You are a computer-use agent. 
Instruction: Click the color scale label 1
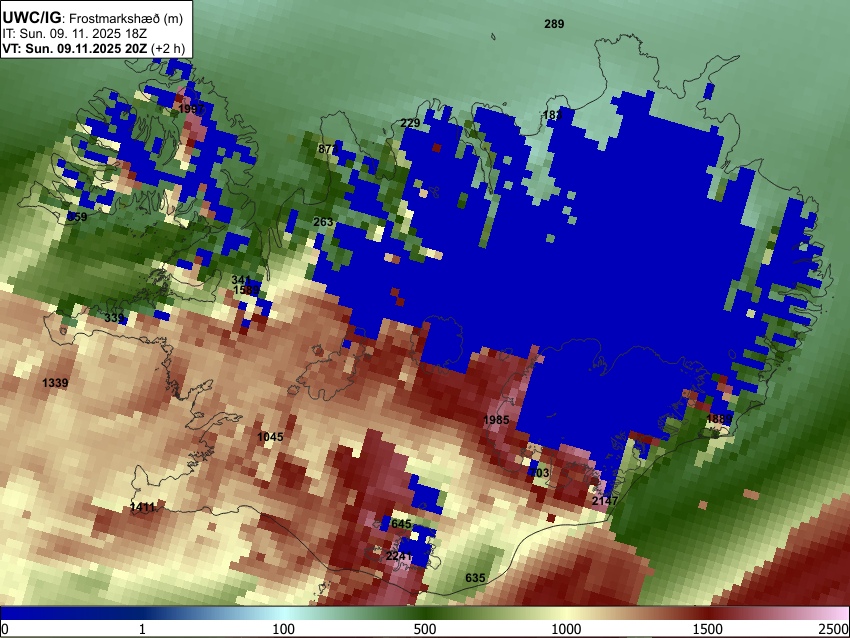(x=142, y=629)
